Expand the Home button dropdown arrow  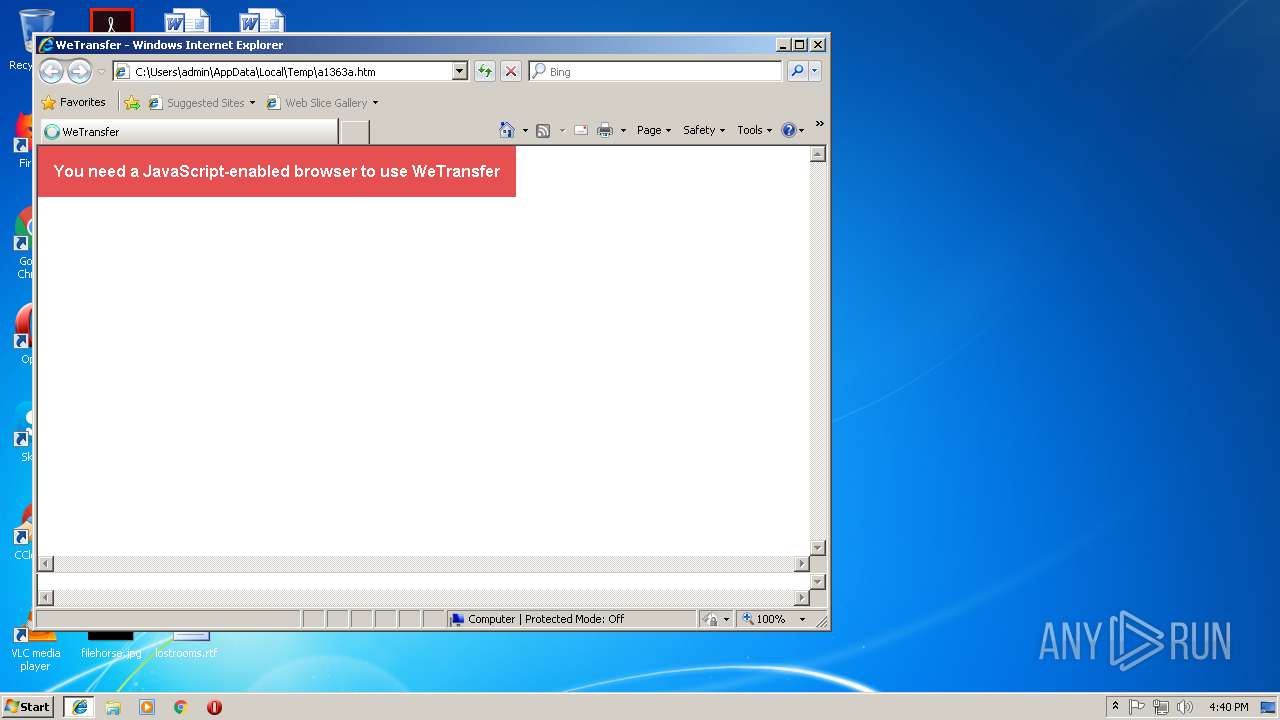[525, 130]
